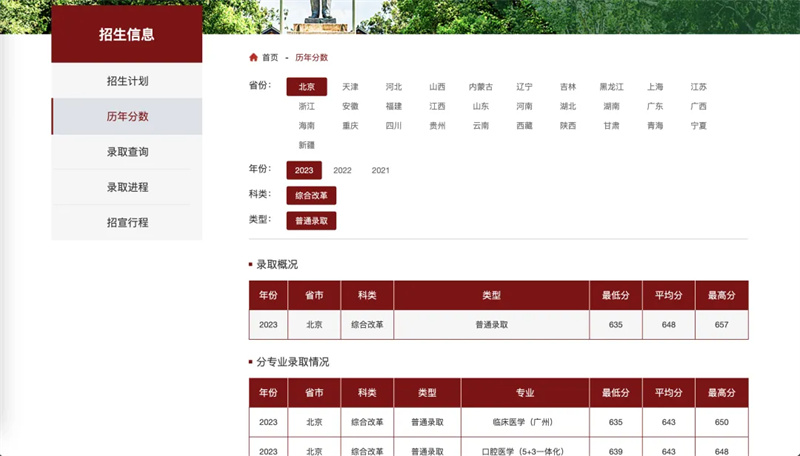Image resolution: width=800 pixels, height=456 pixels.
Task: Click the 最高分 value 657
Action: coord(721,324)
